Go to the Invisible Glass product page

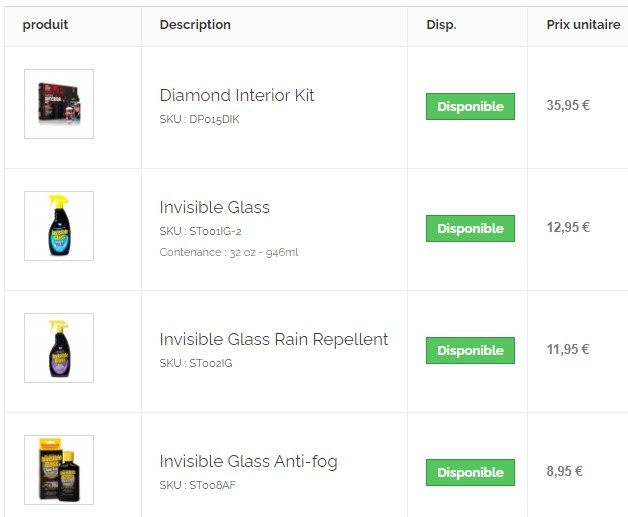214,208
